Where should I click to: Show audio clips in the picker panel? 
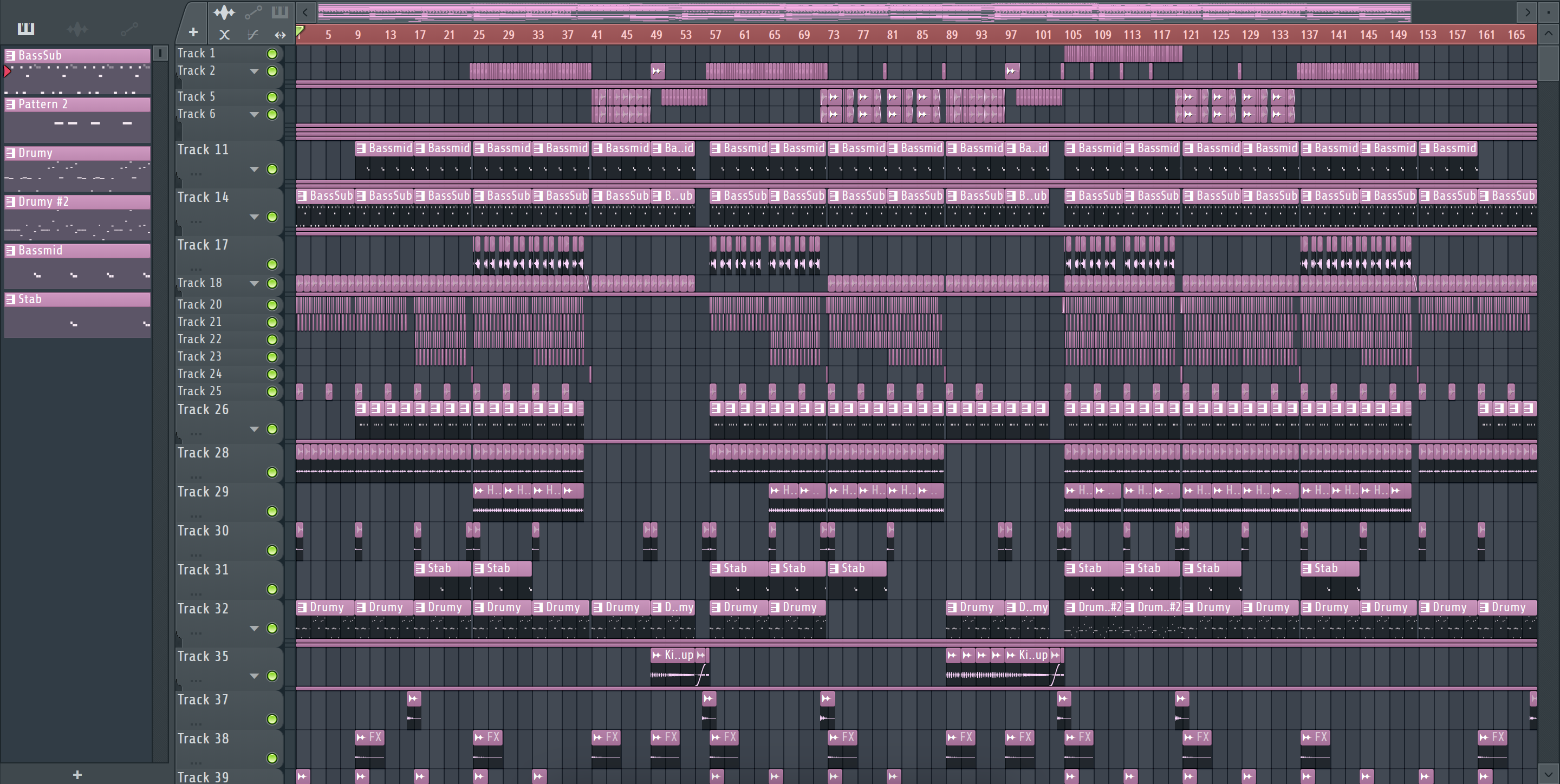77,29
